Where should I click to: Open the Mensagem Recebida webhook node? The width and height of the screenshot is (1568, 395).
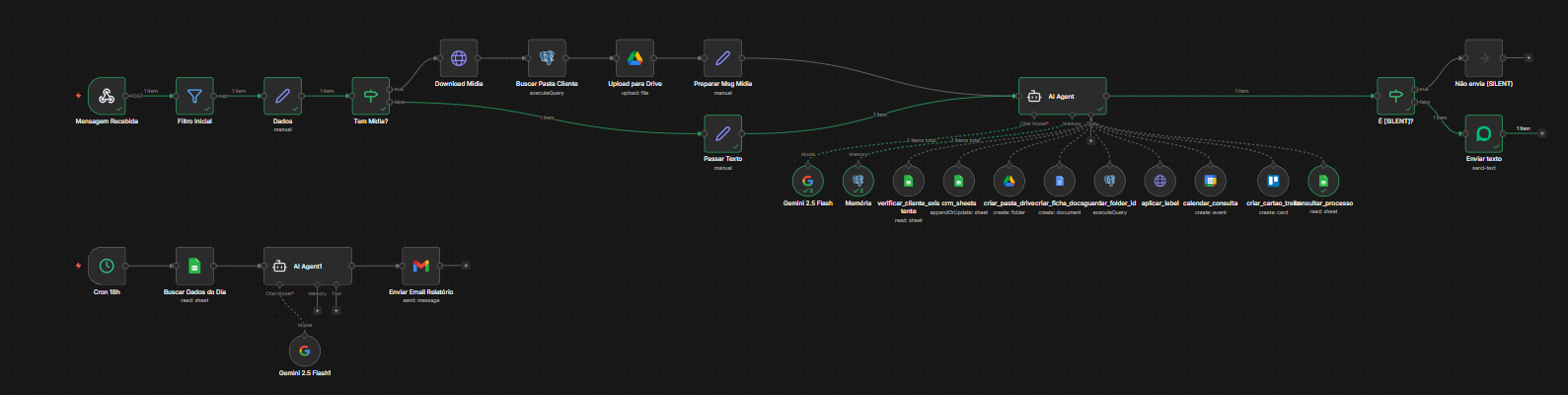pos(107,96)
